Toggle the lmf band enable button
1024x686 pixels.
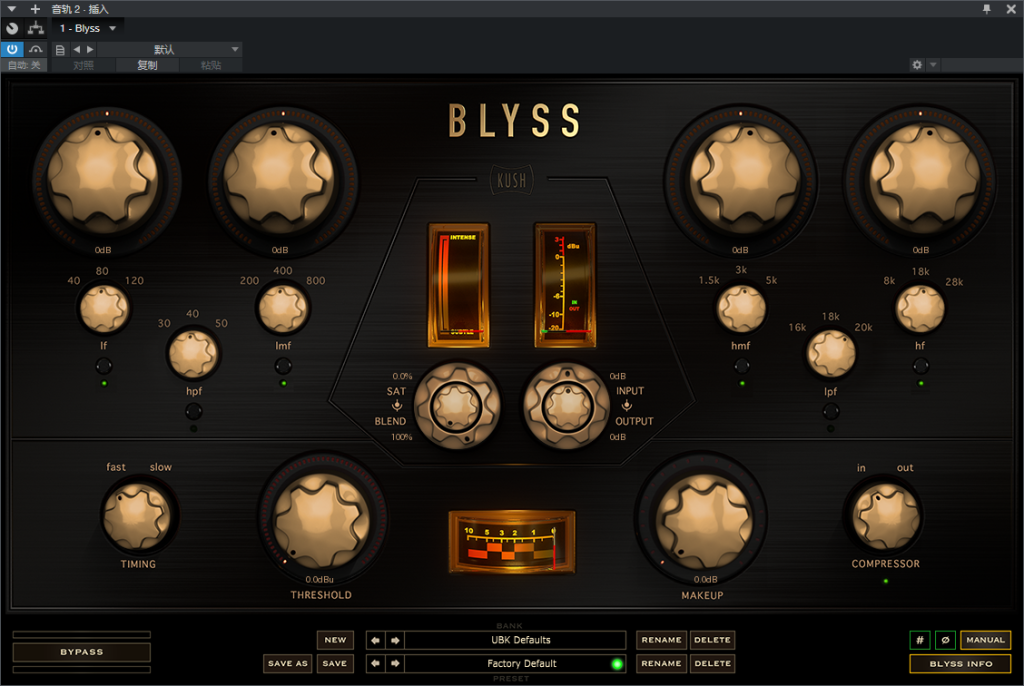(x=283, y=366)
